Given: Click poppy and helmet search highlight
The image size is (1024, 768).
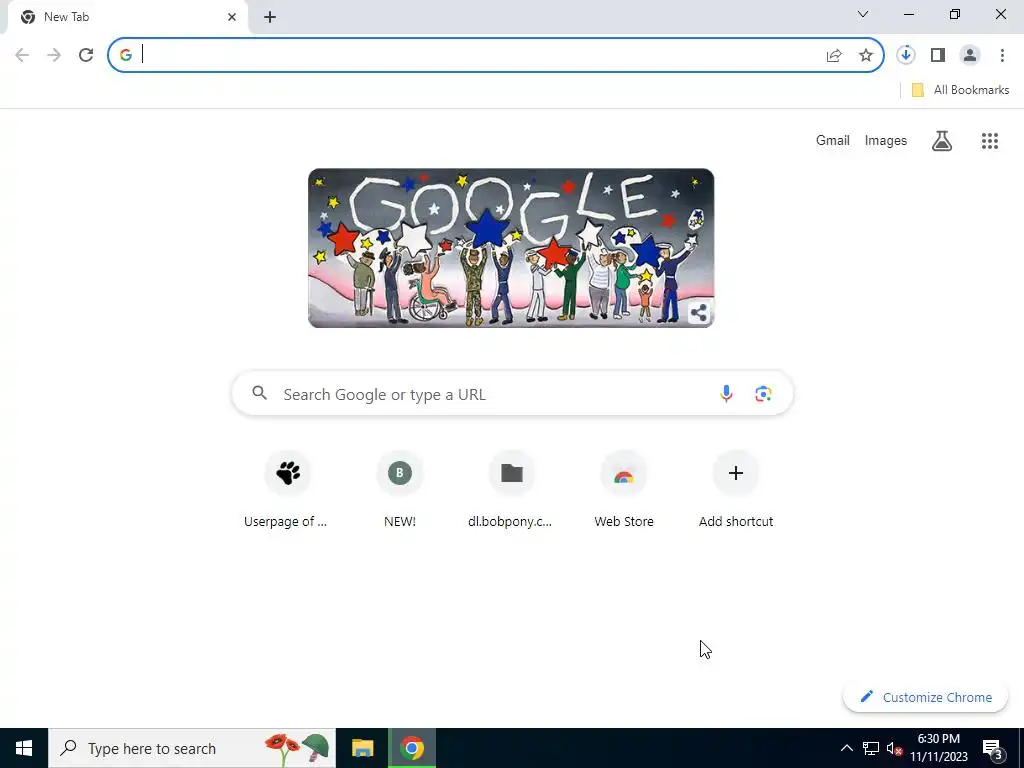Looking at the screenshot, I should (297, 748).
